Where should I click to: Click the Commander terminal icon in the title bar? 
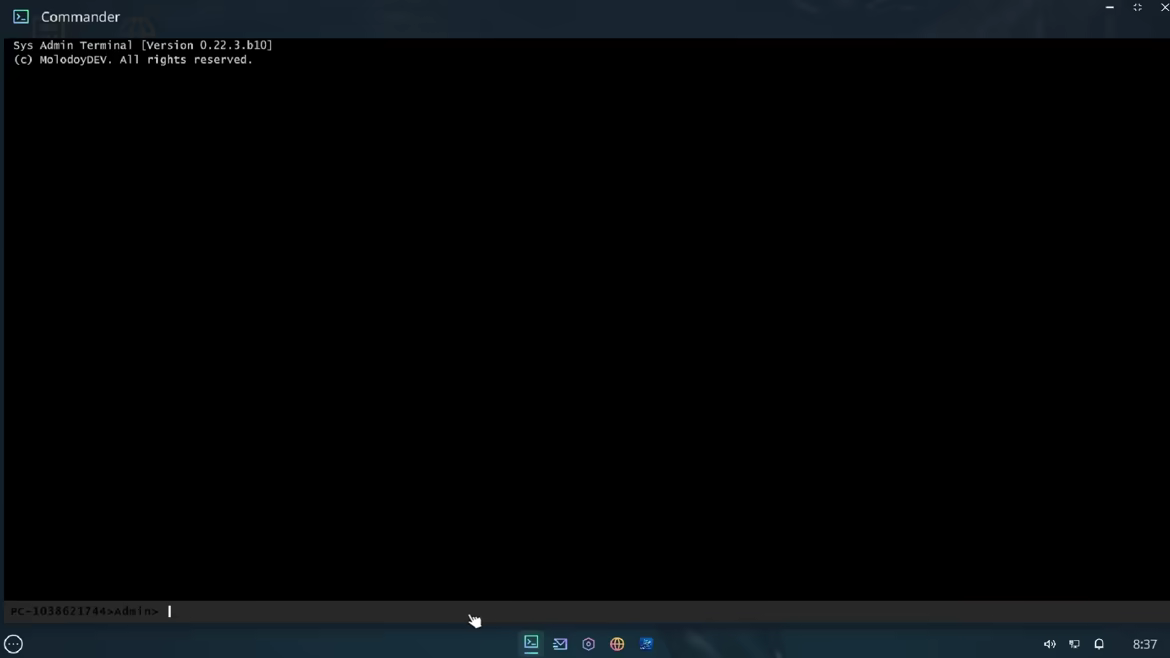[x=21, y=16]
